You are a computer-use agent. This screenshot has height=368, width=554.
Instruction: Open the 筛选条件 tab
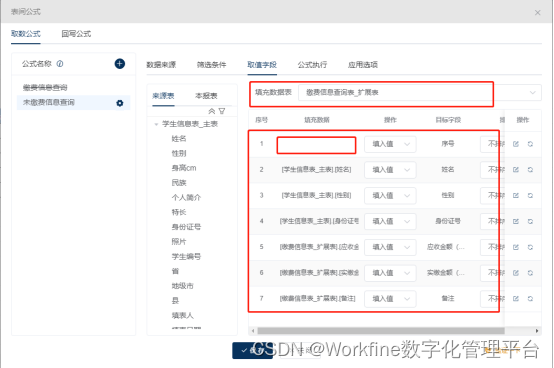pos(211,65)
